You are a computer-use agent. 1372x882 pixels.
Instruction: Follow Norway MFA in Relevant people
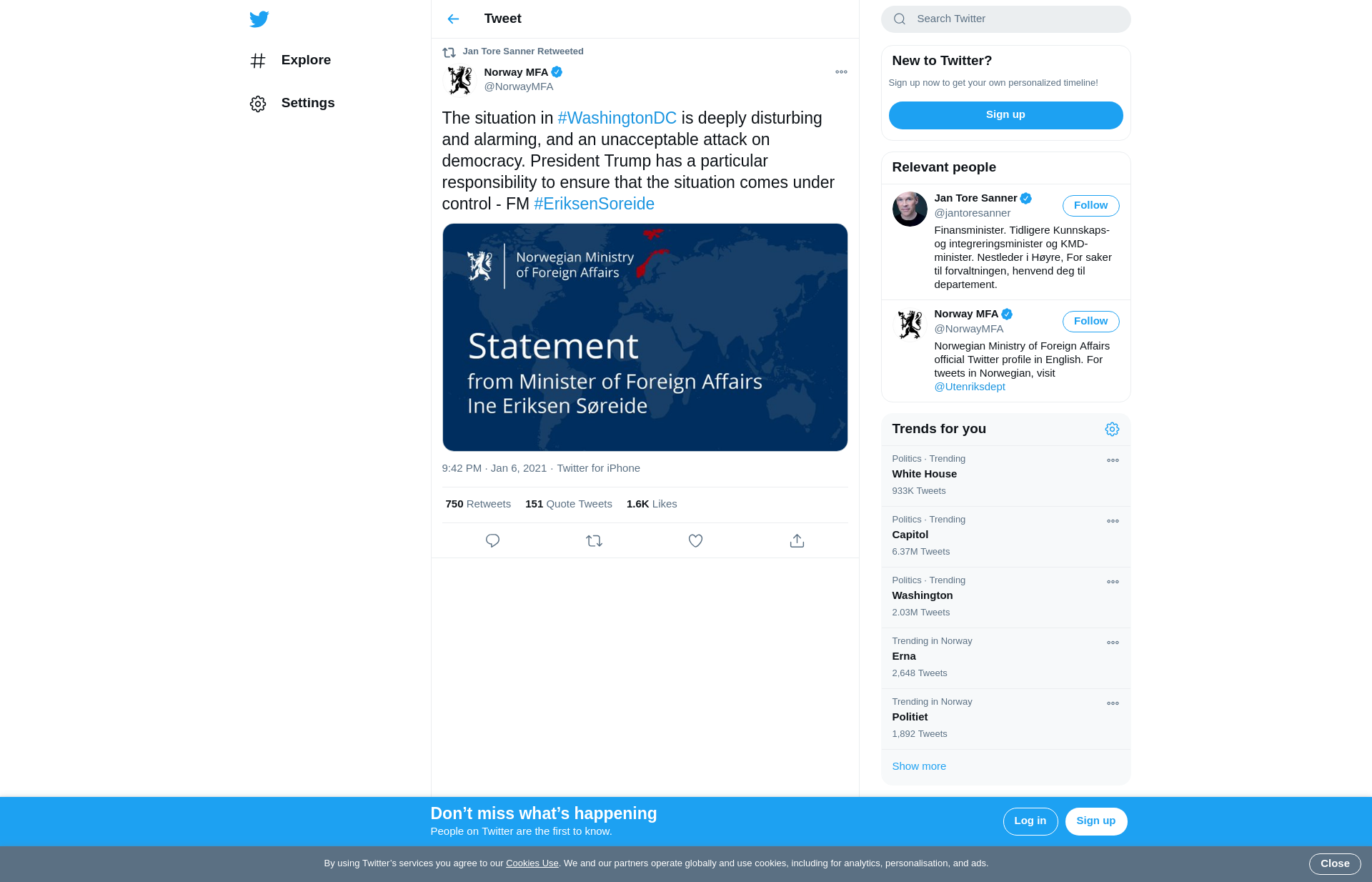1090,322
